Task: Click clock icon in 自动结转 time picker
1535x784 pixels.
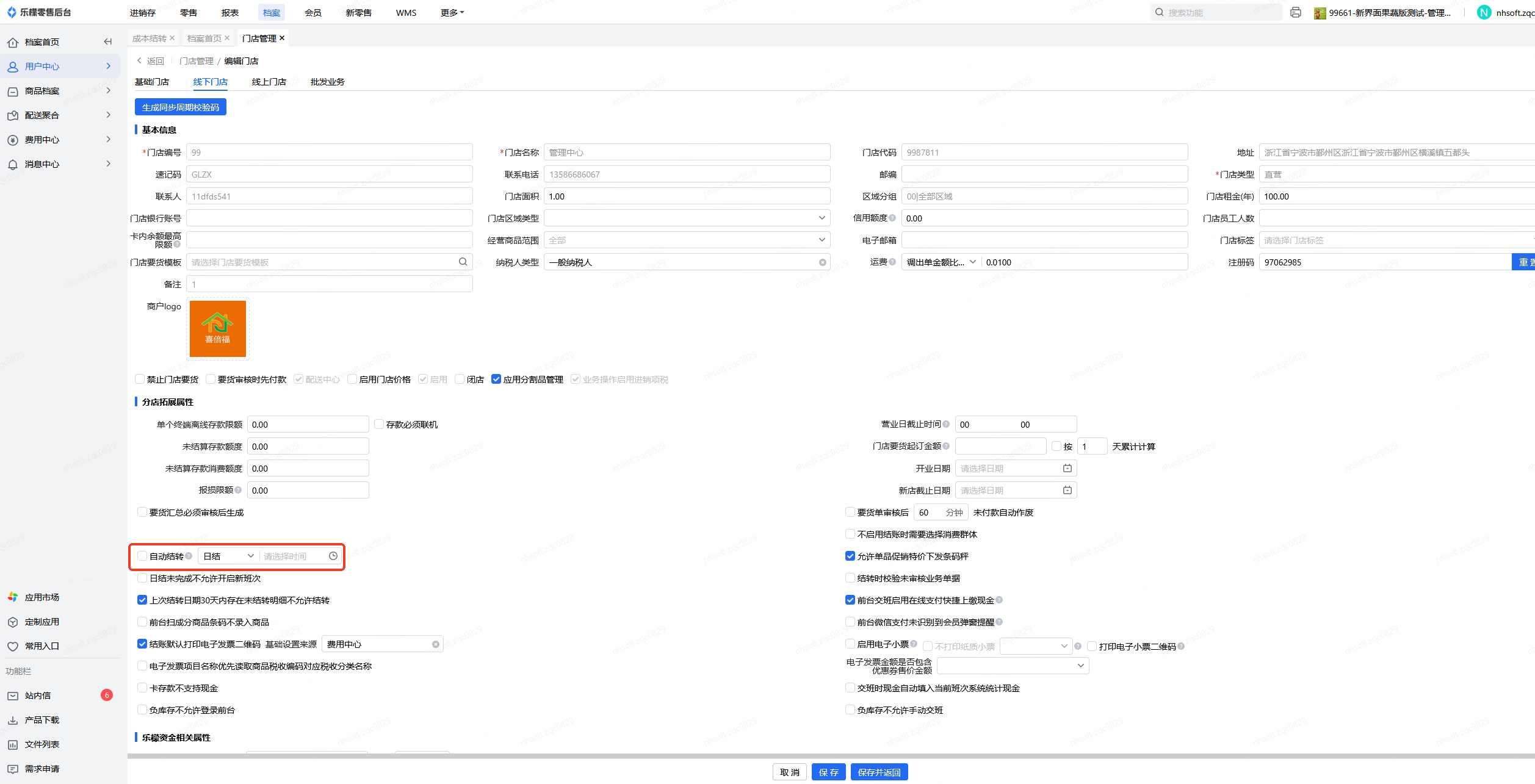Action: [333, 556]
